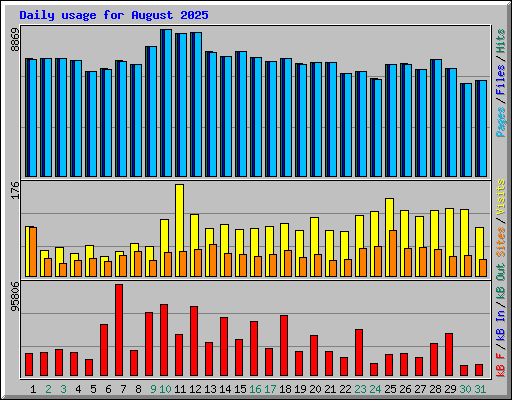512x400 pixels.
Task: Select the orange sites bar for day 25
Action: point(393,253)
